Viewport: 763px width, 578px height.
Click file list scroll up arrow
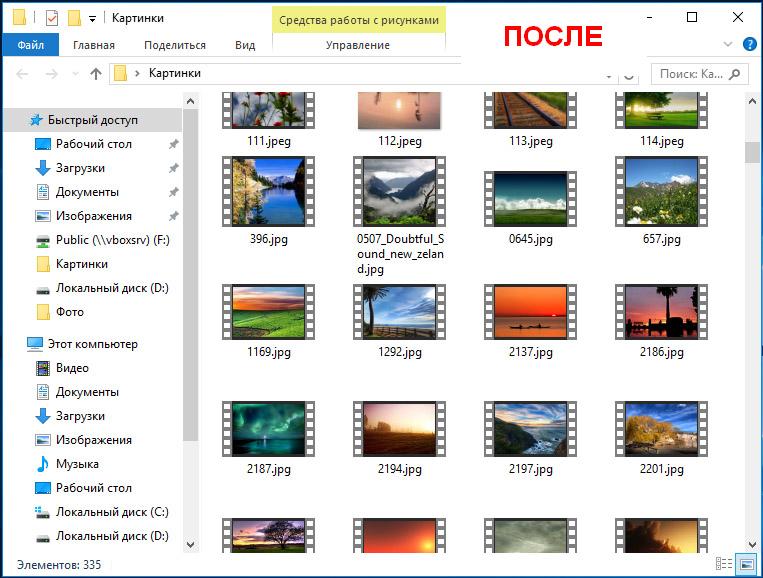point(752,101)
